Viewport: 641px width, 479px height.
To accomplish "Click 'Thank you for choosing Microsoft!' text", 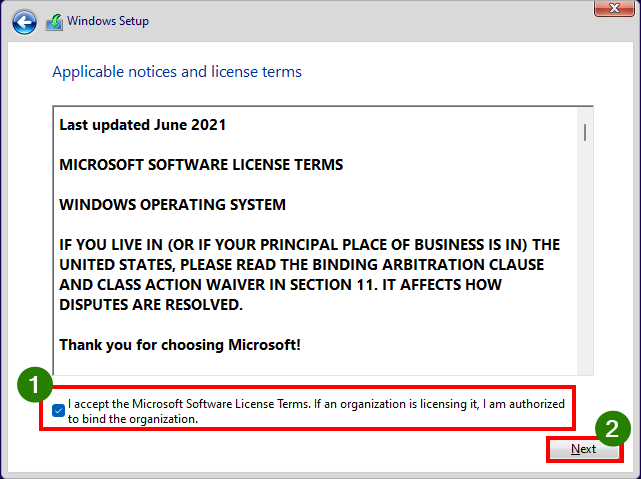I will tap(180, 345).
